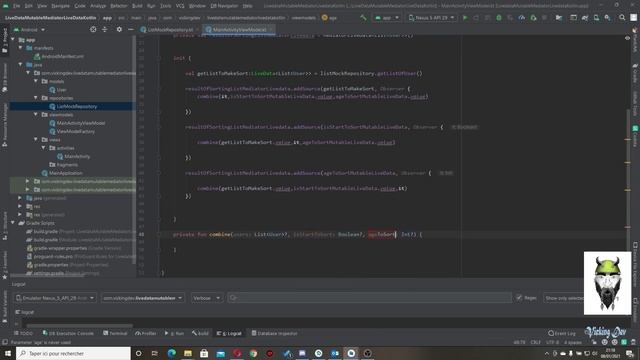The height and width of the screenshot is (360, 640).
Task: Open the Refactor menu
Action: tap(119, 6)
